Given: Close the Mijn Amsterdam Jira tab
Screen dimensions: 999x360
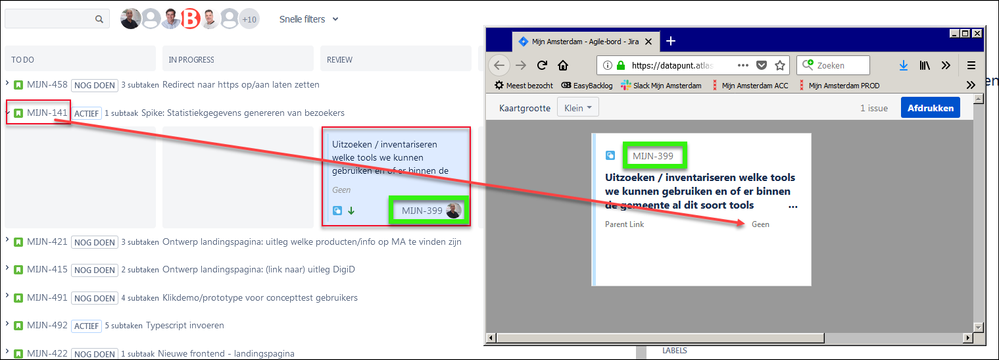Looking at the screenshot, I should (x=648, y=42).
